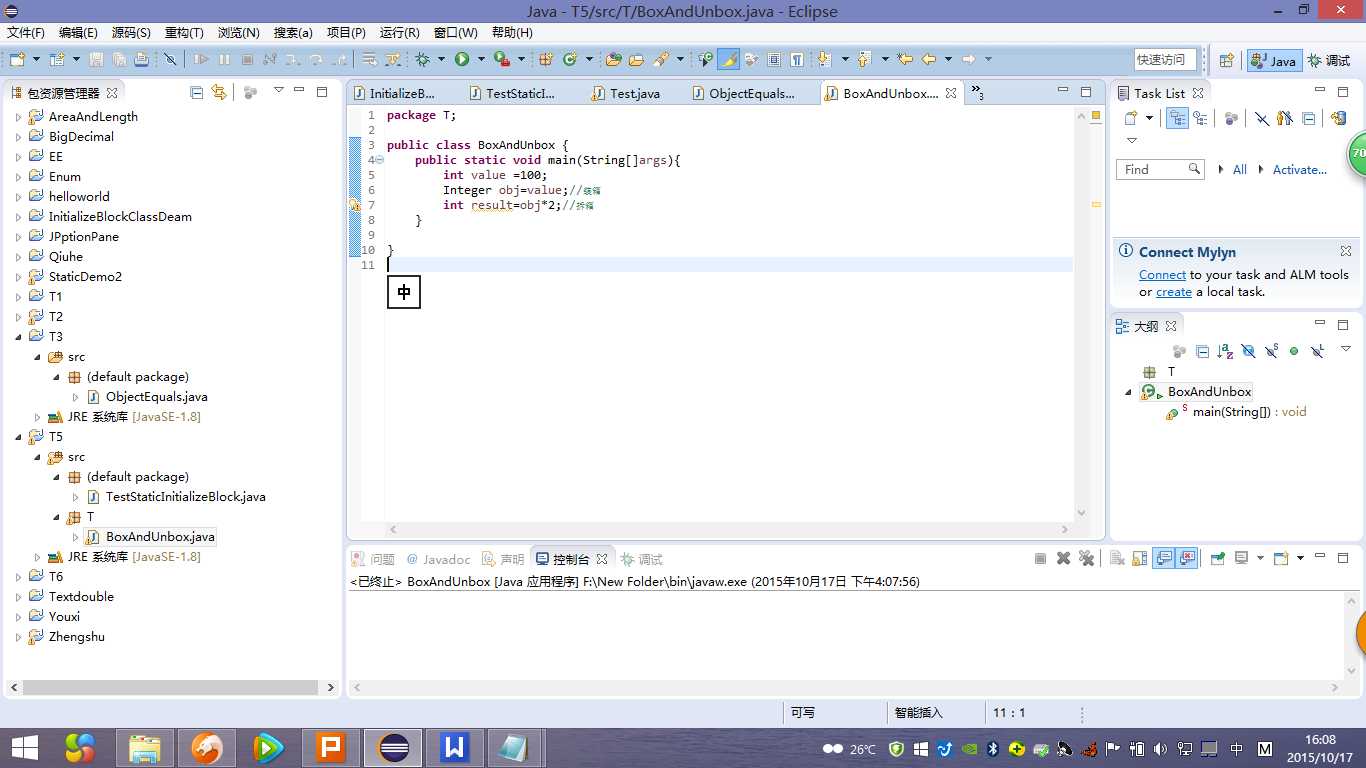Open the Debug button dropdown arrow

[x=441, y=59]
